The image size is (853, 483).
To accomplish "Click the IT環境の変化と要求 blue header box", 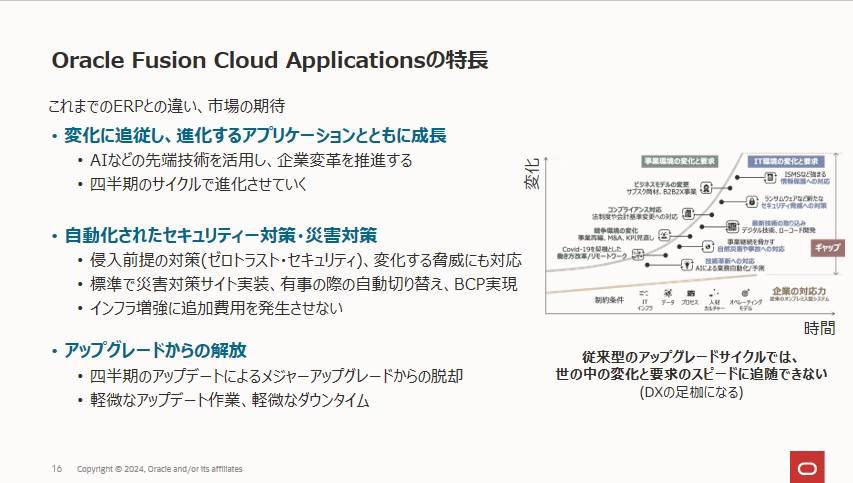I will coord(786,161).
